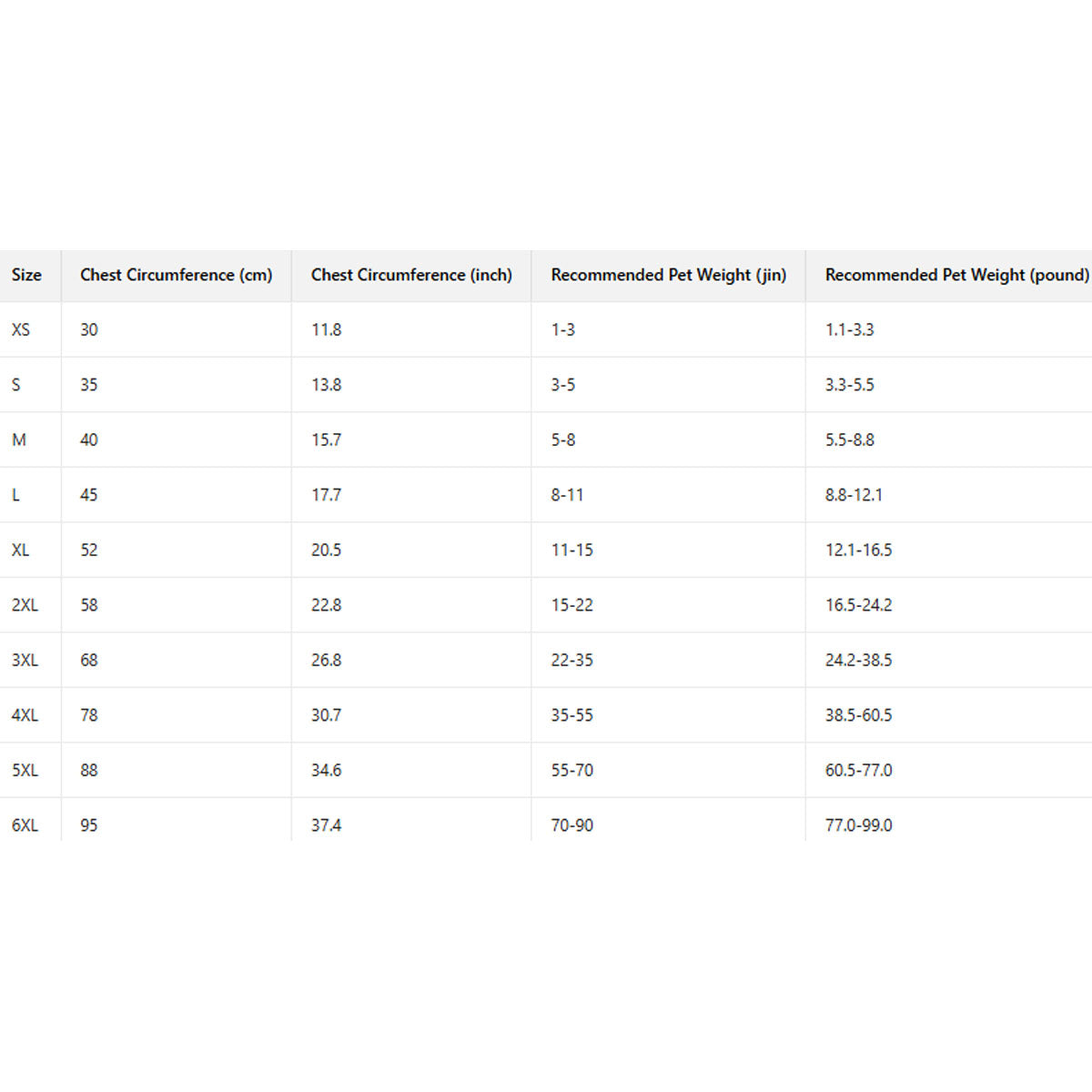Select the 4XL size row label
This screenshot has width=1092, height=1092.
pyautogui.click(x=25, y=715)
